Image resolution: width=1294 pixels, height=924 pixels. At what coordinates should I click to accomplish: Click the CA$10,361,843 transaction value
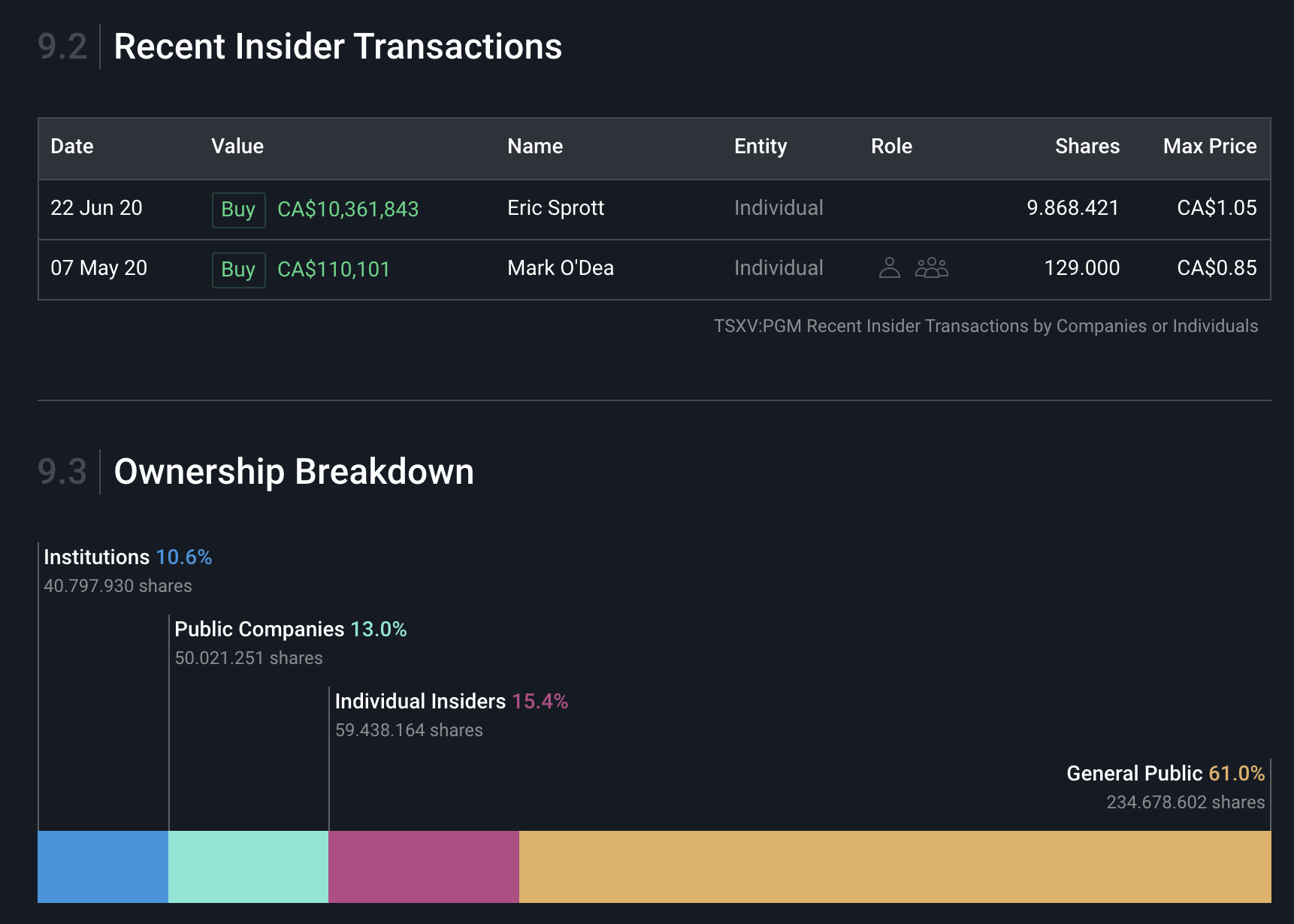(x=348, y=210)
